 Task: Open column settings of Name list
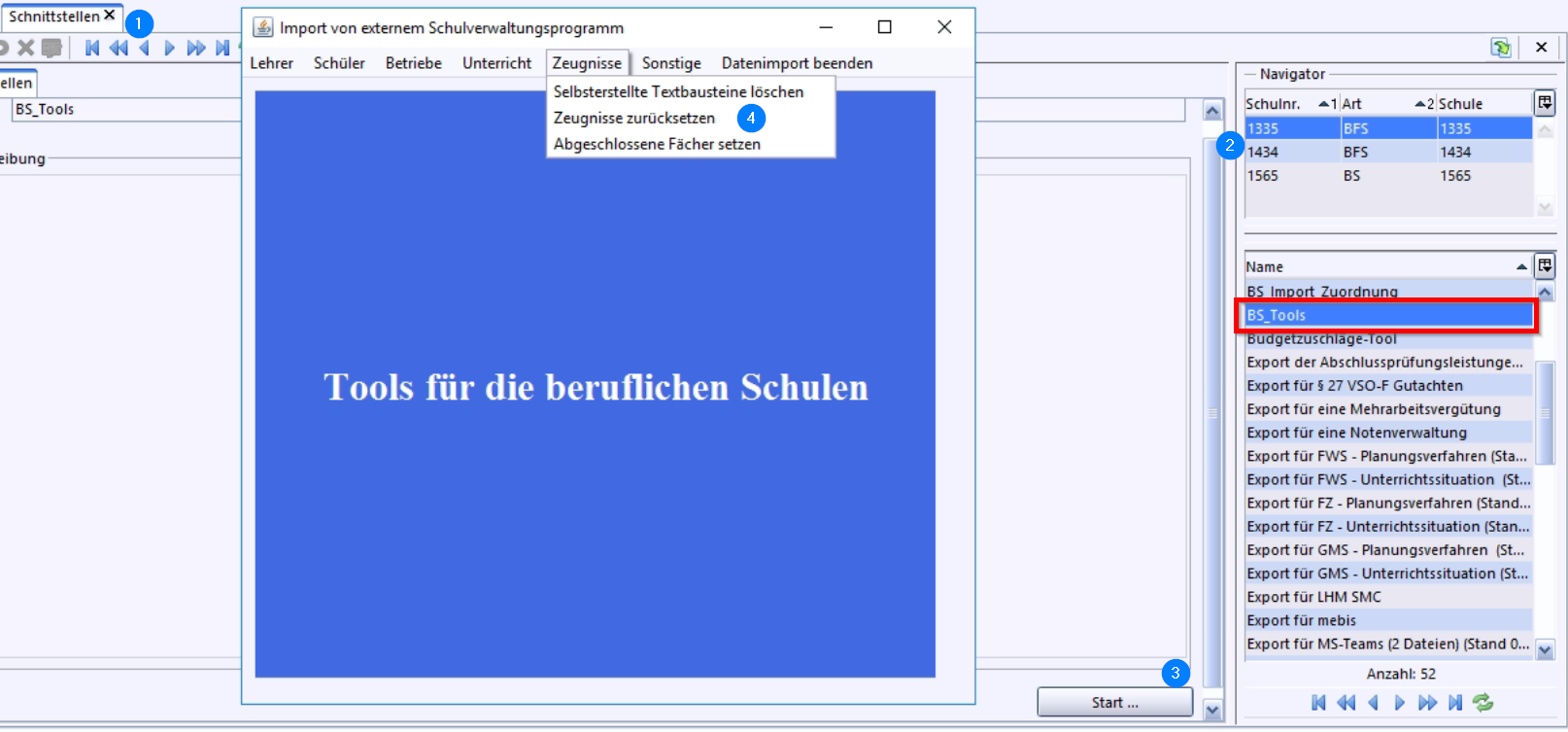click(1545, 265)
